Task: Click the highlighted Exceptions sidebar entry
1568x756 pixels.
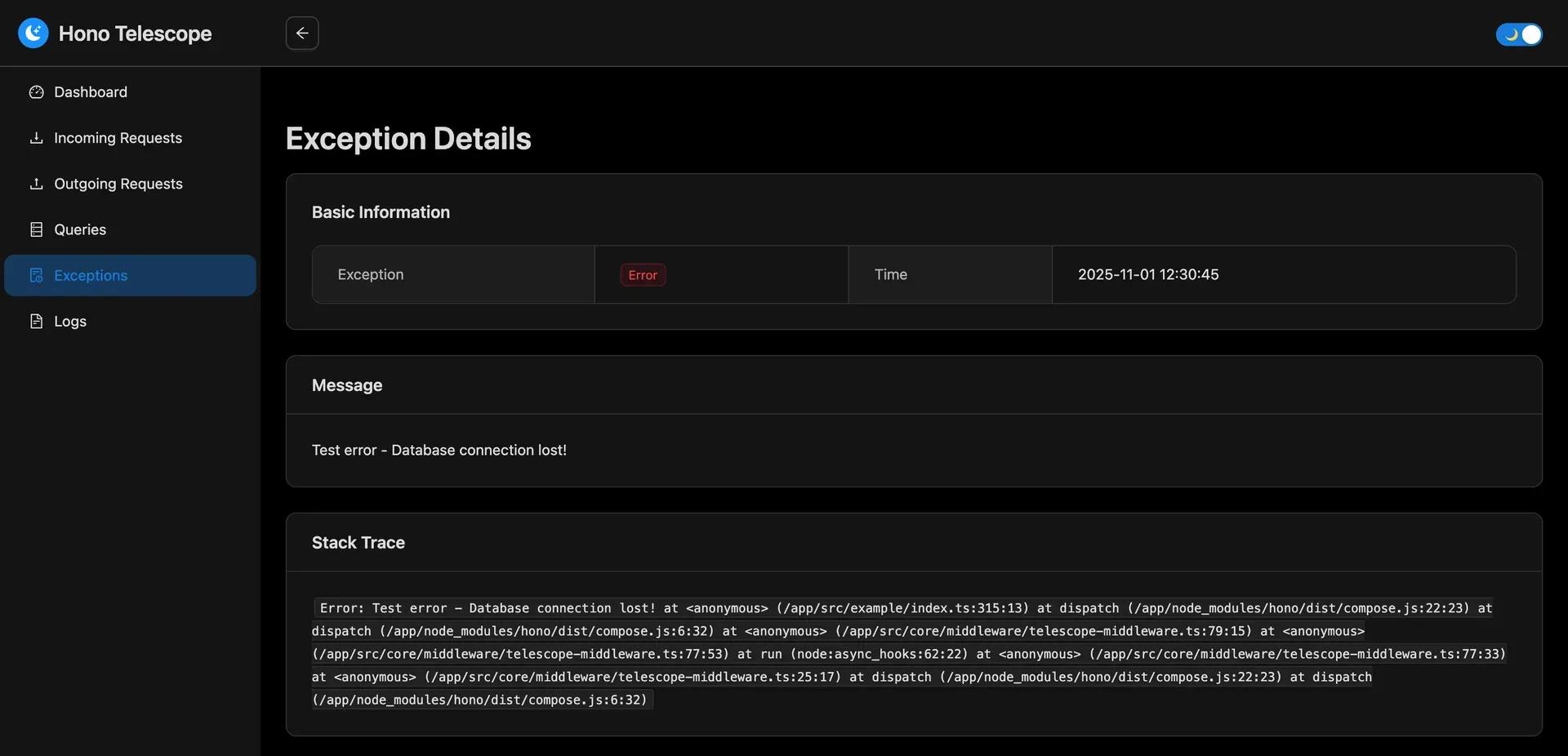Action: (90, 275)
